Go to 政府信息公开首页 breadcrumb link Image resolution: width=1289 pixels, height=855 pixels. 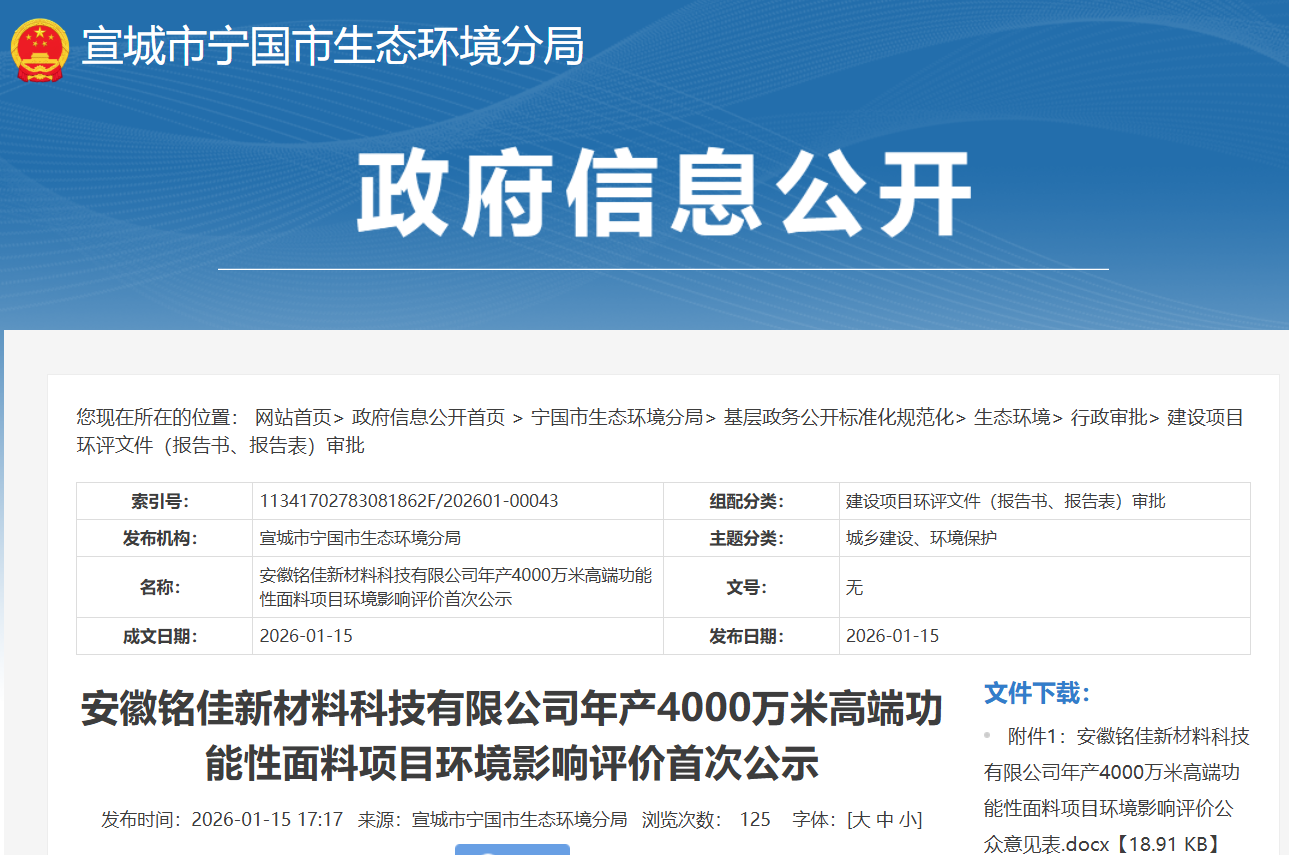pyautogui.click(x=428, y=418)
